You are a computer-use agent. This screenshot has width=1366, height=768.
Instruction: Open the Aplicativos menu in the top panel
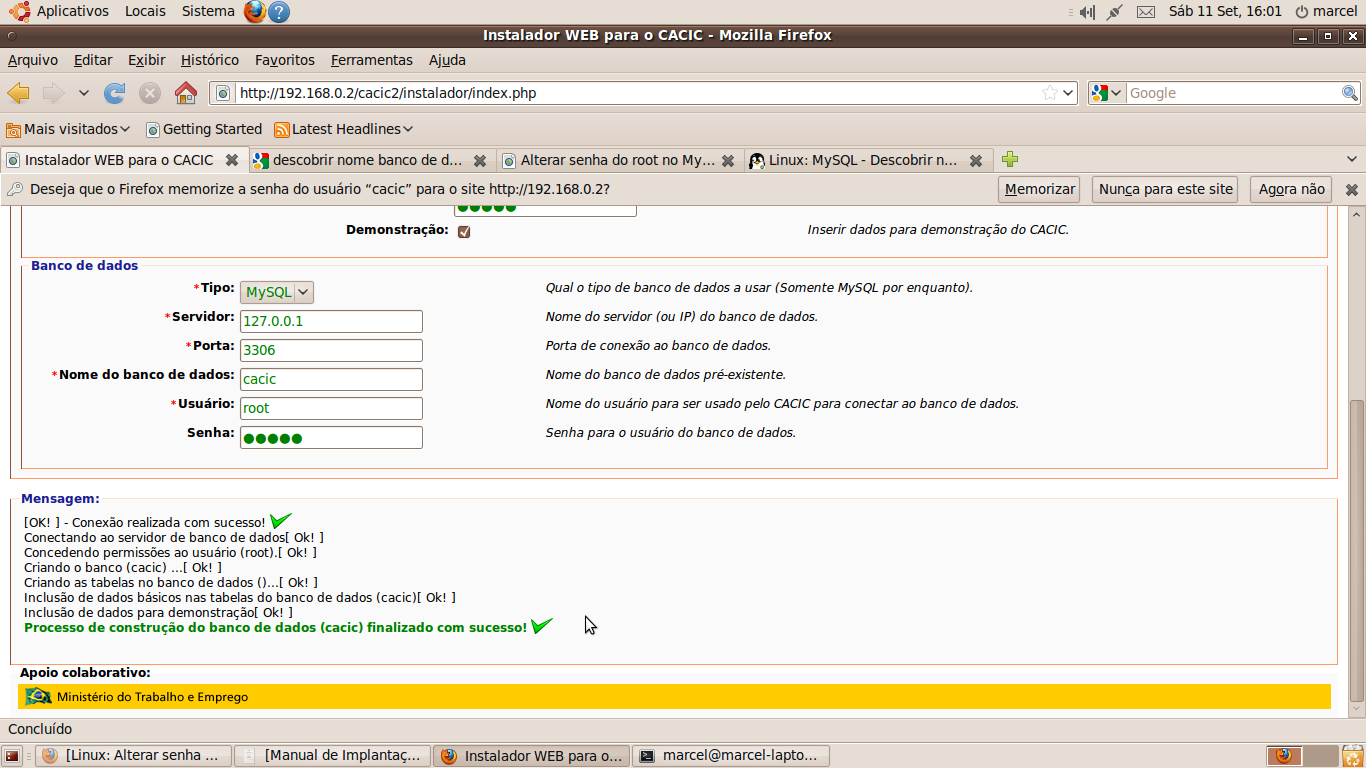[72, 11]
